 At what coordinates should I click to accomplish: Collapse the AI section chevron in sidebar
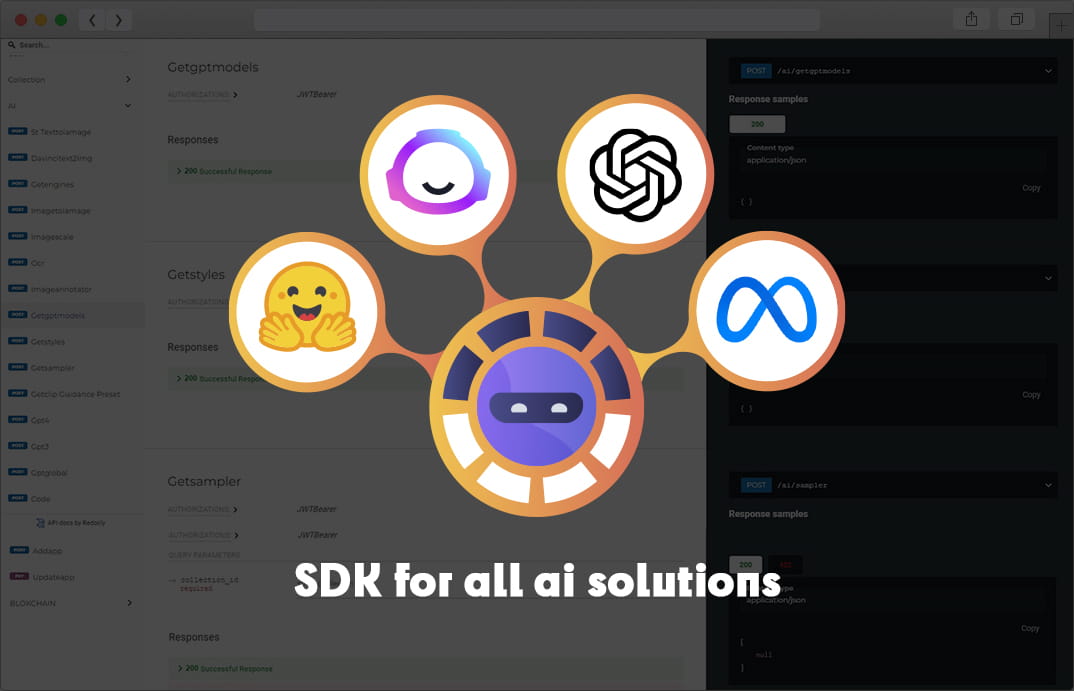click(x=128, y=105)
